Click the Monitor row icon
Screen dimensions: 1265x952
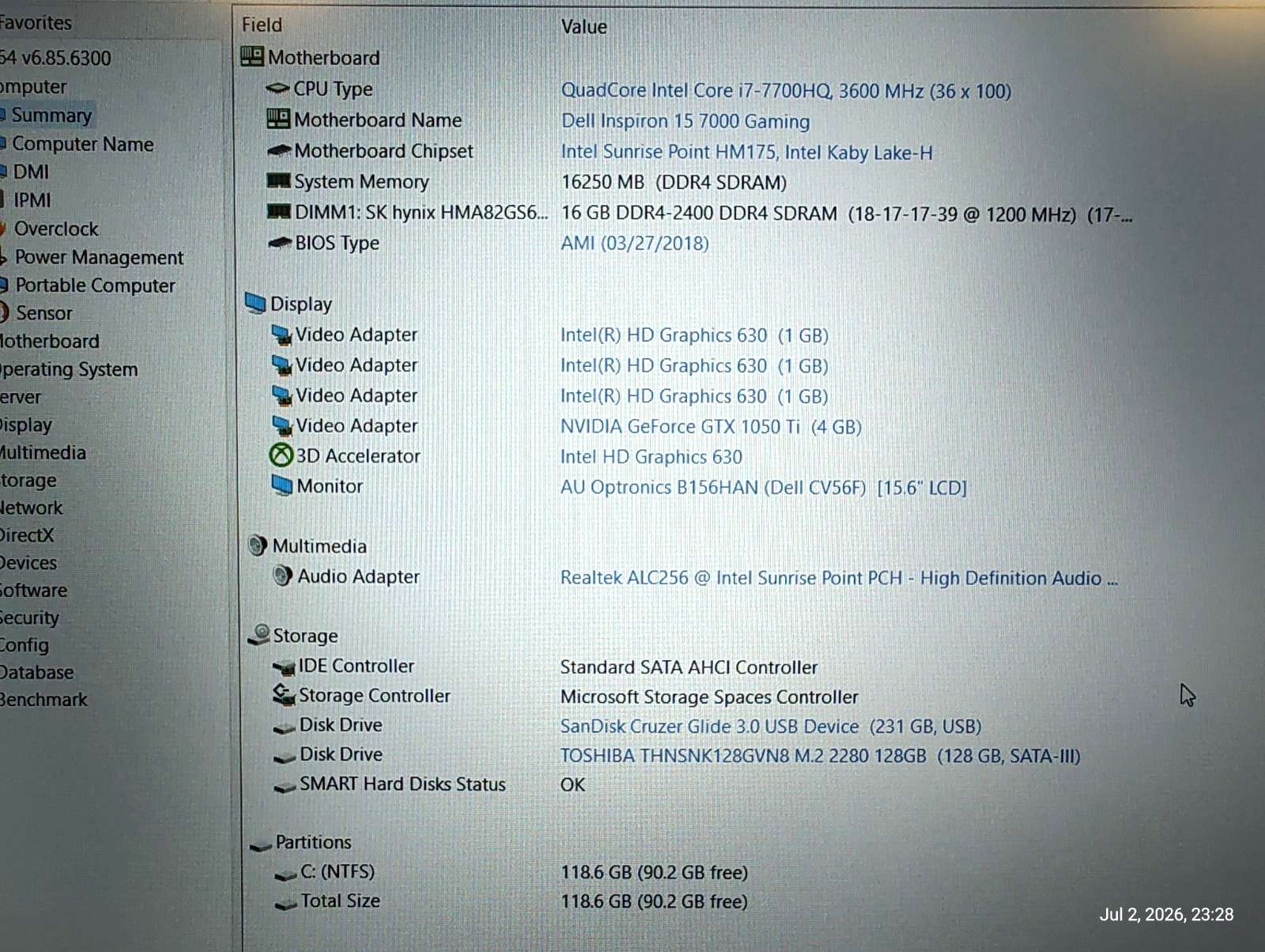[x=282, y=485]
